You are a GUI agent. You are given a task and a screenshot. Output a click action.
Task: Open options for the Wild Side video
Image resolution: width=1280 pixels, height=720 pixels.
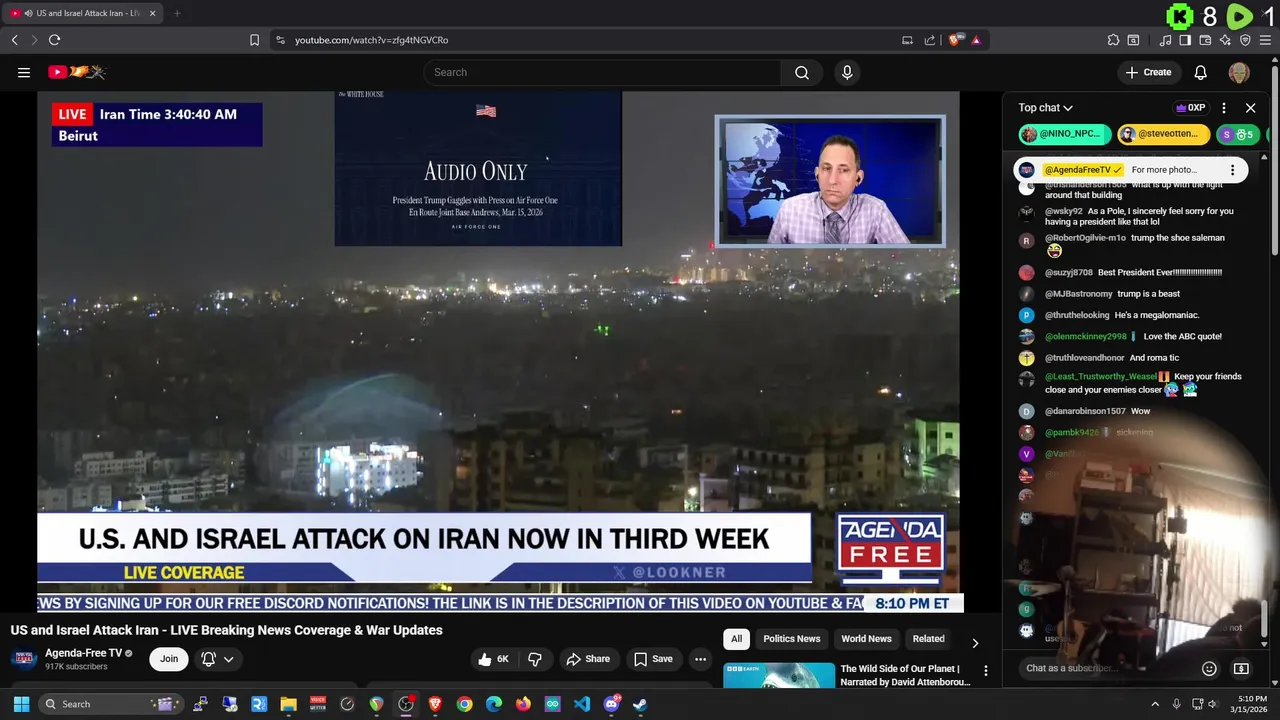pos(985,671)
